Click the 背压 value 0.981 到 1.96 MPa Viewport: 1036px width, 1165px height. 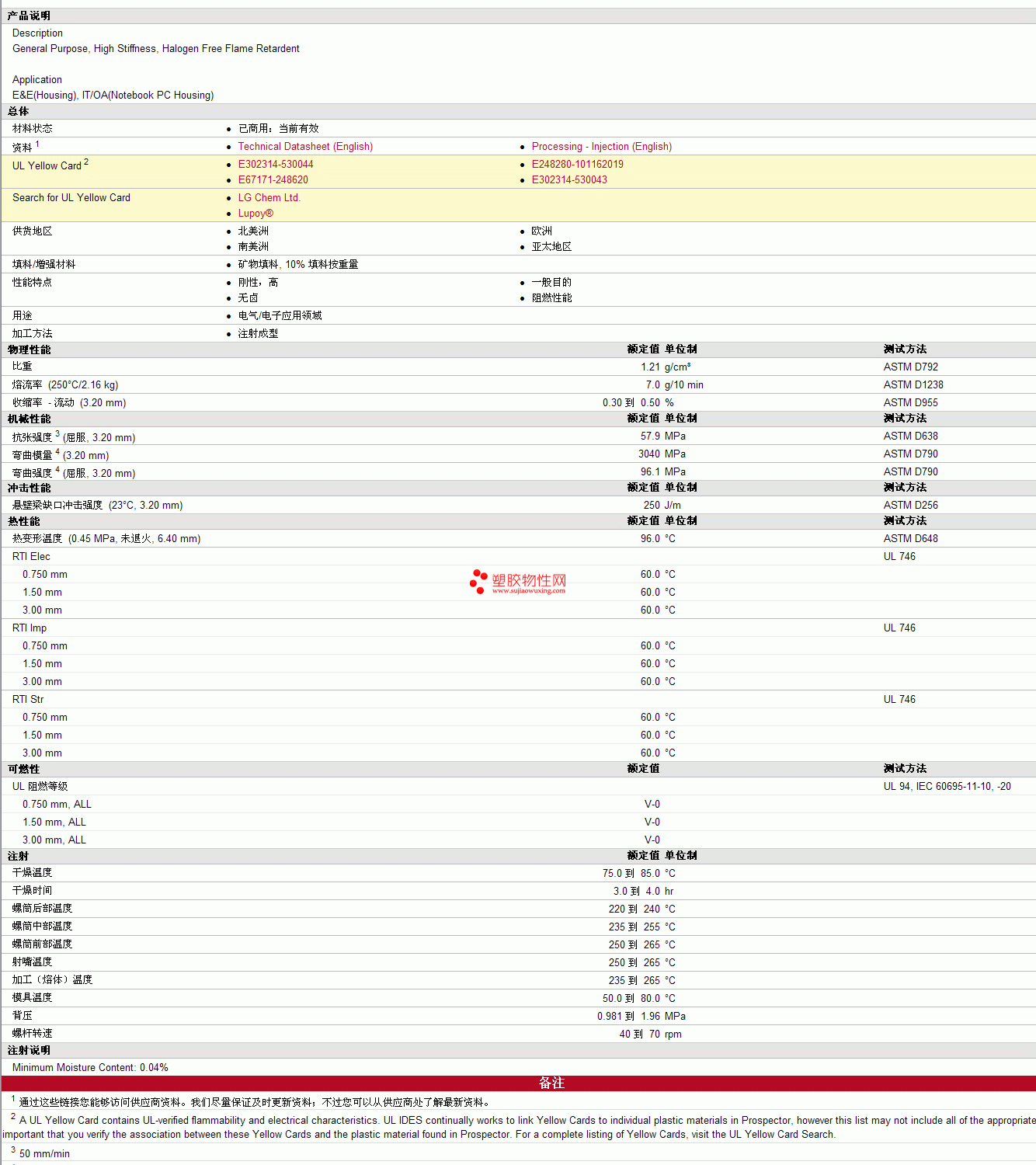(x=641, y=1016)
